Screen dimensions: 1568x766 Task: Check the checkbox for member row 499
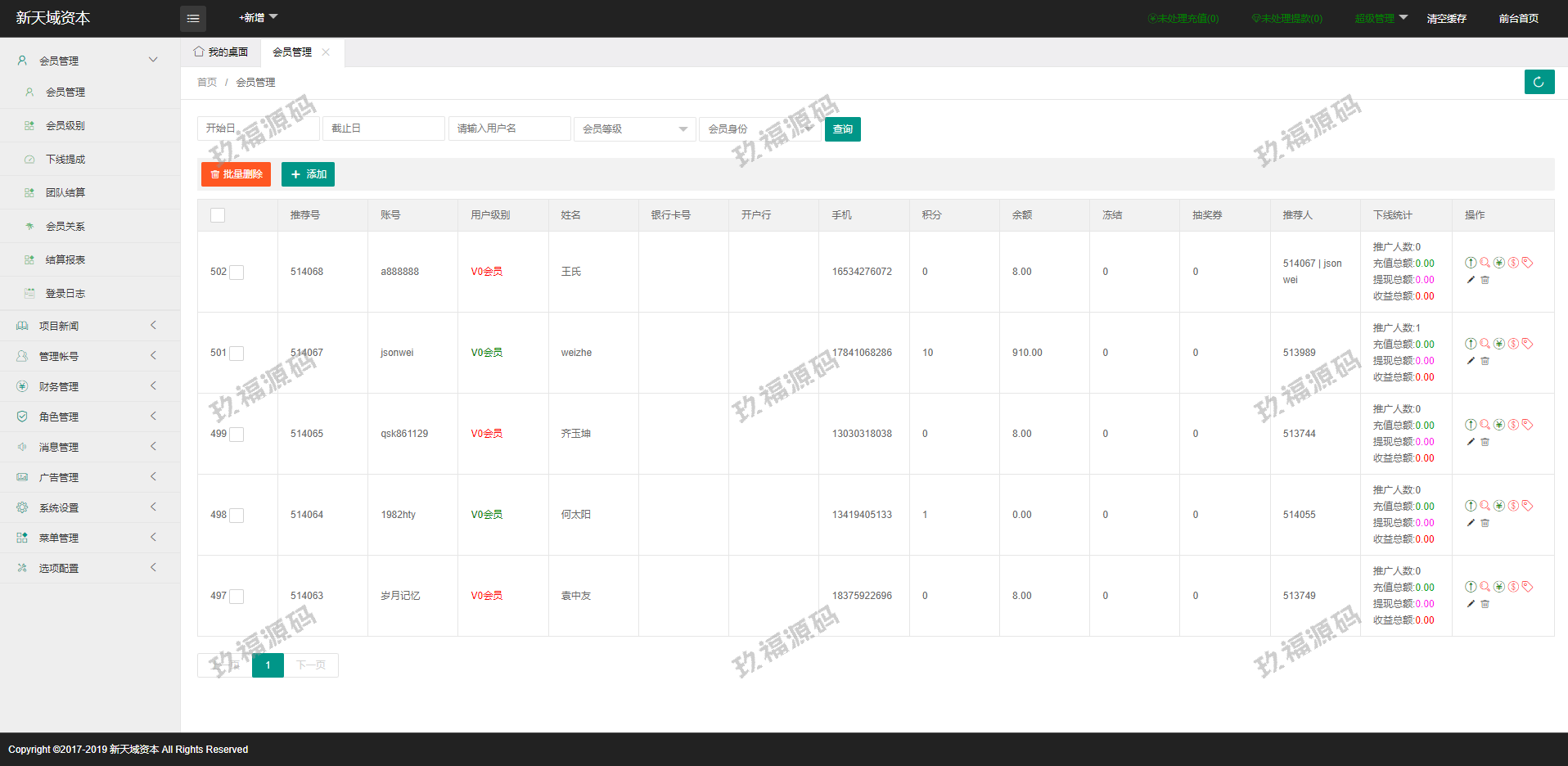[237, 435]
